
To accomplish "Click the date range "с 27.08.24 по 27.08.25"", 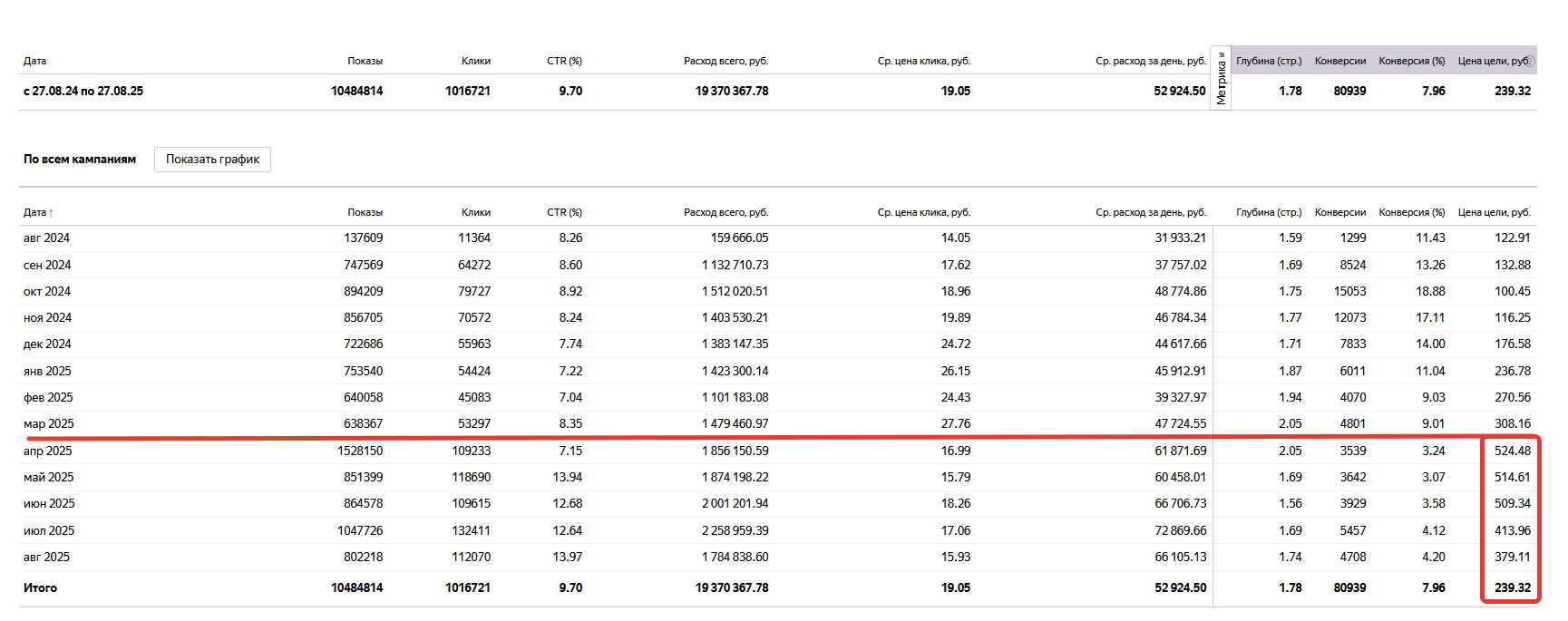I will (x=83, y=91).
